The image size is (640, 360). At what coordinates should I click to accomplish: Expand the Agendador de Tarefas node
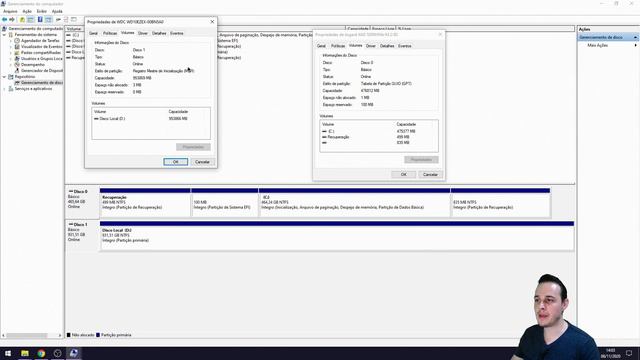11,41
